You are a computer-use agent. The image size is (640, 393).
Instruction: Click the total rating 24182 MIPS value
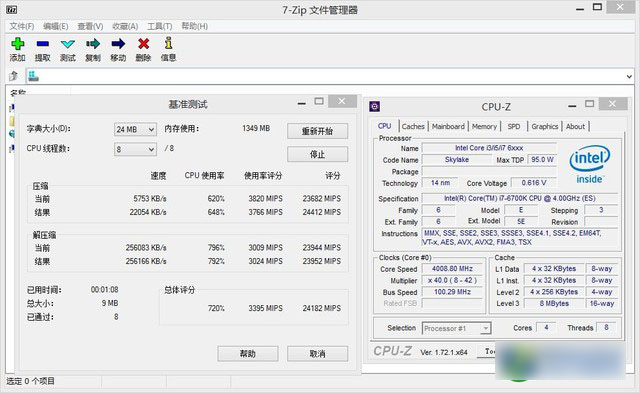click(322, 308)
